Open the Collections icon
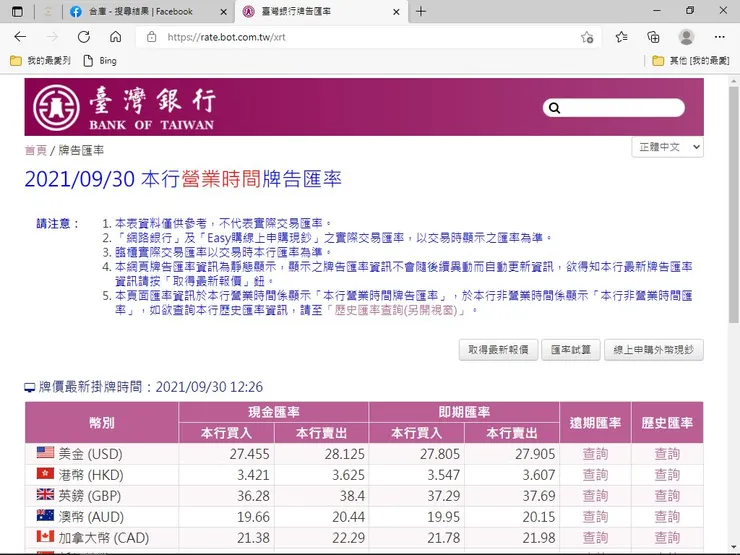This screenshot has width=740, height=555. pos(654,37)
